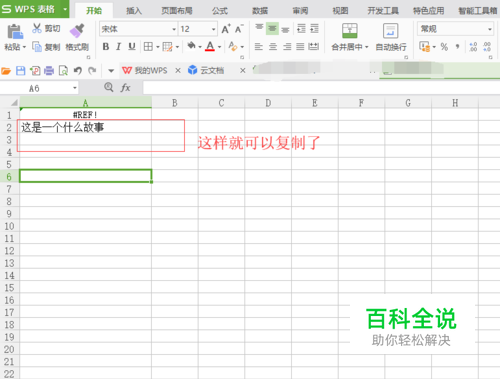Switch to the 视图 tab
The width and height of the screenshot is (500, 379).
click(x=340, y=11)
